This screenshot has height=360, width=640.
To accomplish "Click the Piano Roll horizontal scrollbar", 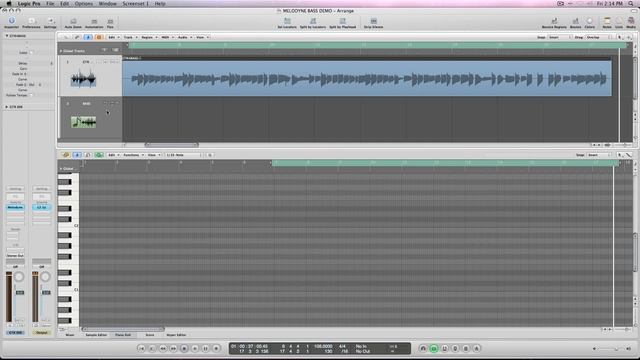I will [123, 329].
